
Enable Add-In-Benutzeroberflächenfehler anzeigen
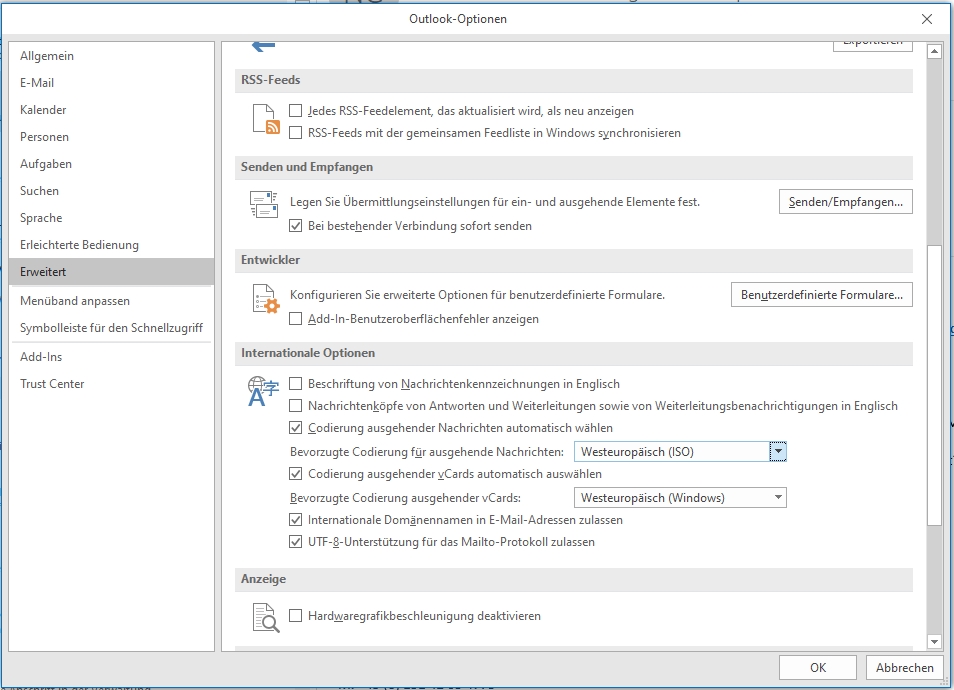(296, 319)
